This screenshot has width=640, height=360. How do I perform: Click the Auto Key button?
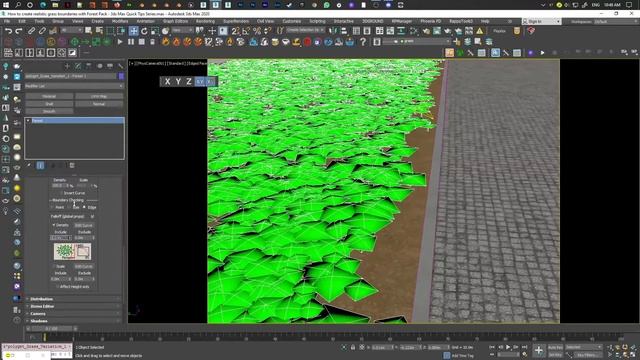[555, 347]
